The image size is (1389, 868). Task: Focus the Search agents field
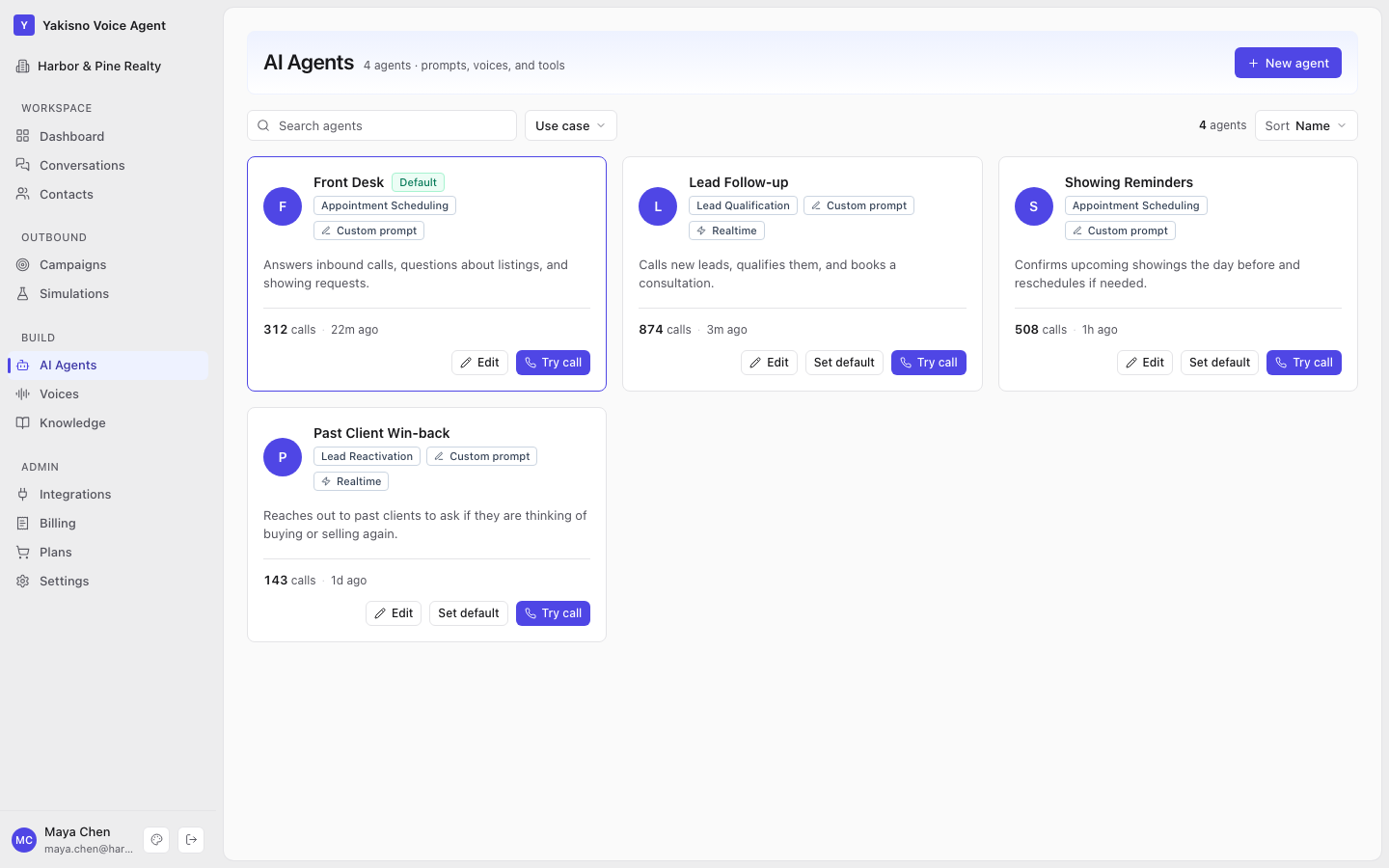click(x=382, y=125)
